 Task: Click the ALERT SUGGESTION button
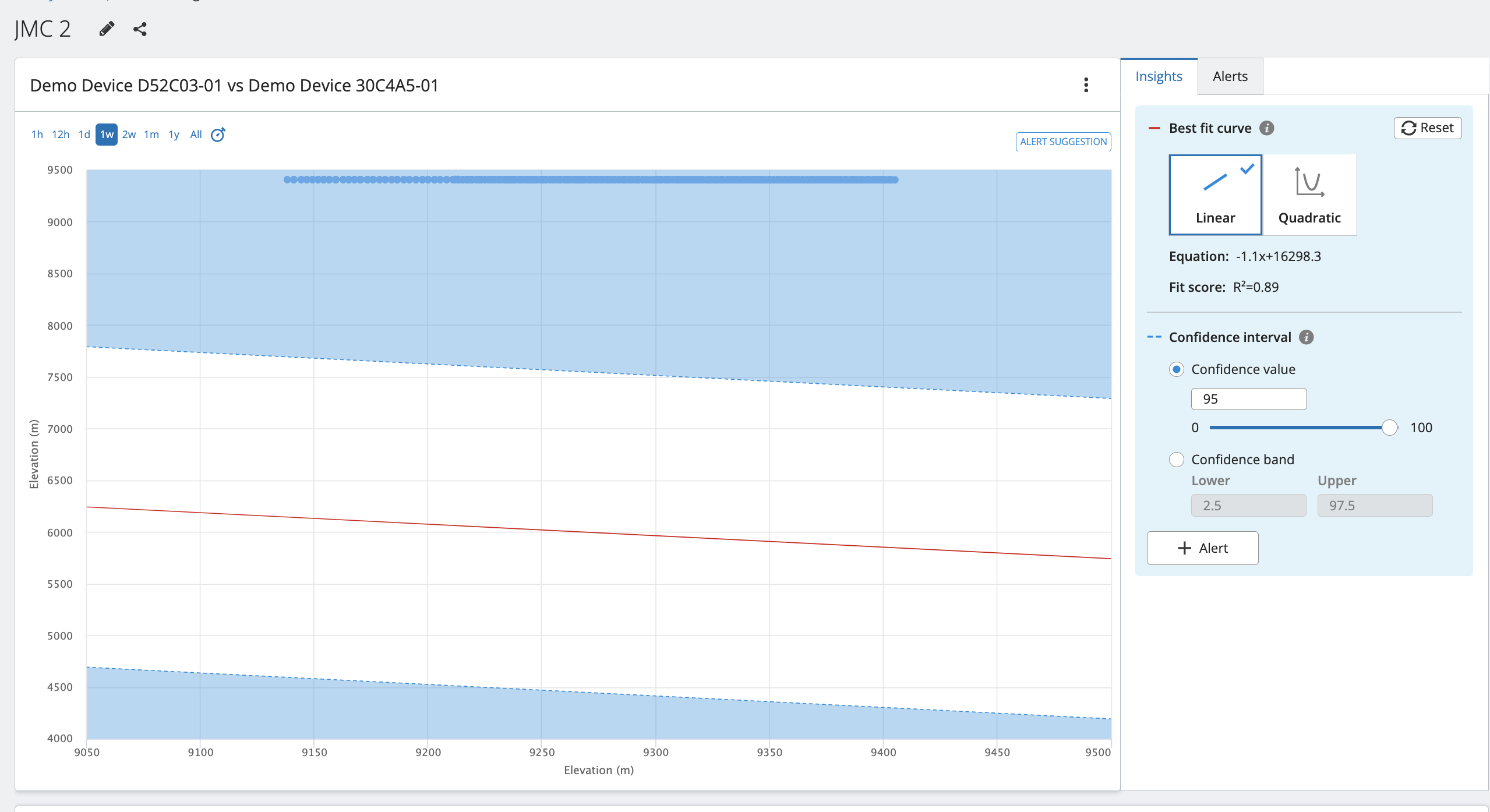(x=1063, y=142)
